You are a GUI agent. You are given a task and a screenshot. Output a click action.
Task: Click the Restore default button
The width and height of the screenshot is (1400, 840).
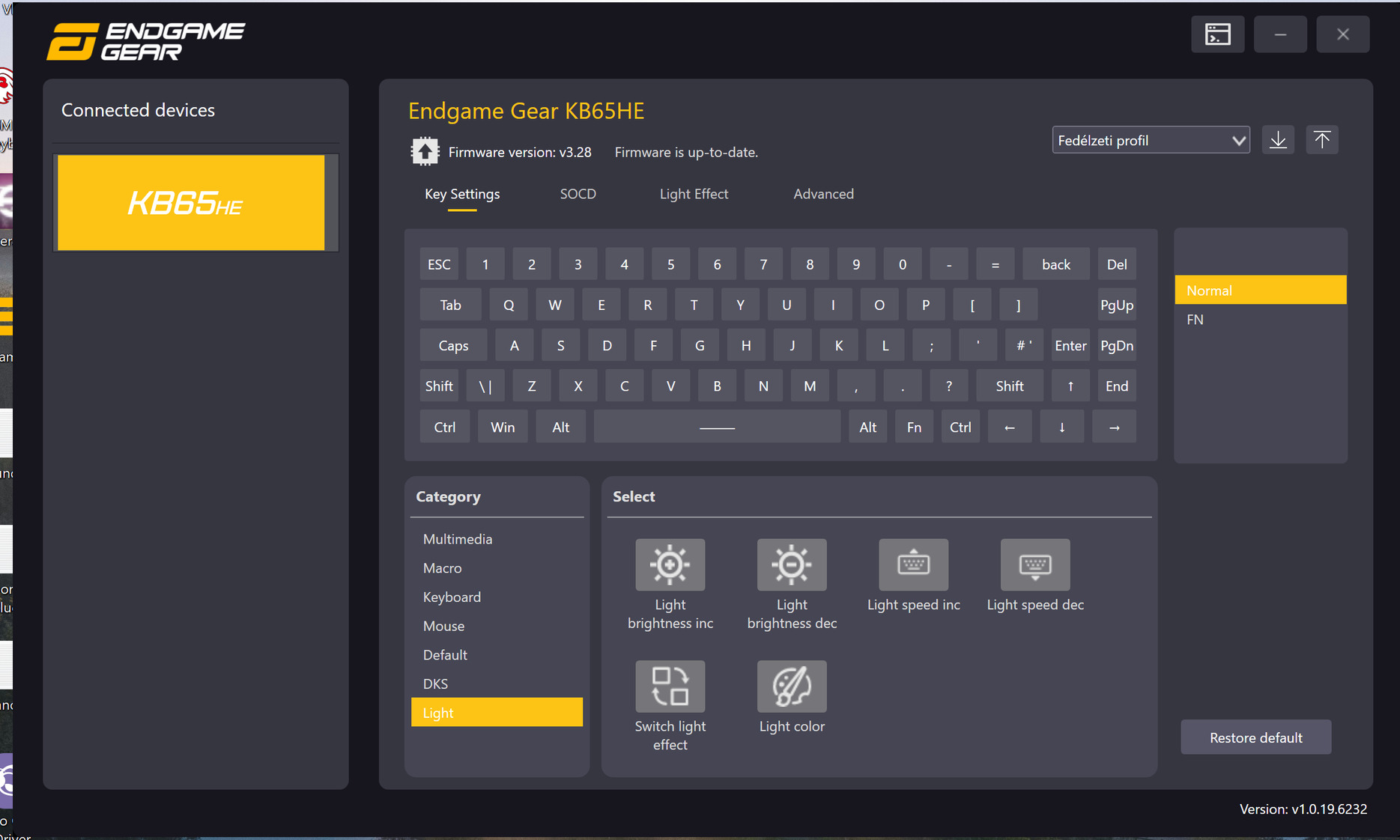tap(1256, 737)
